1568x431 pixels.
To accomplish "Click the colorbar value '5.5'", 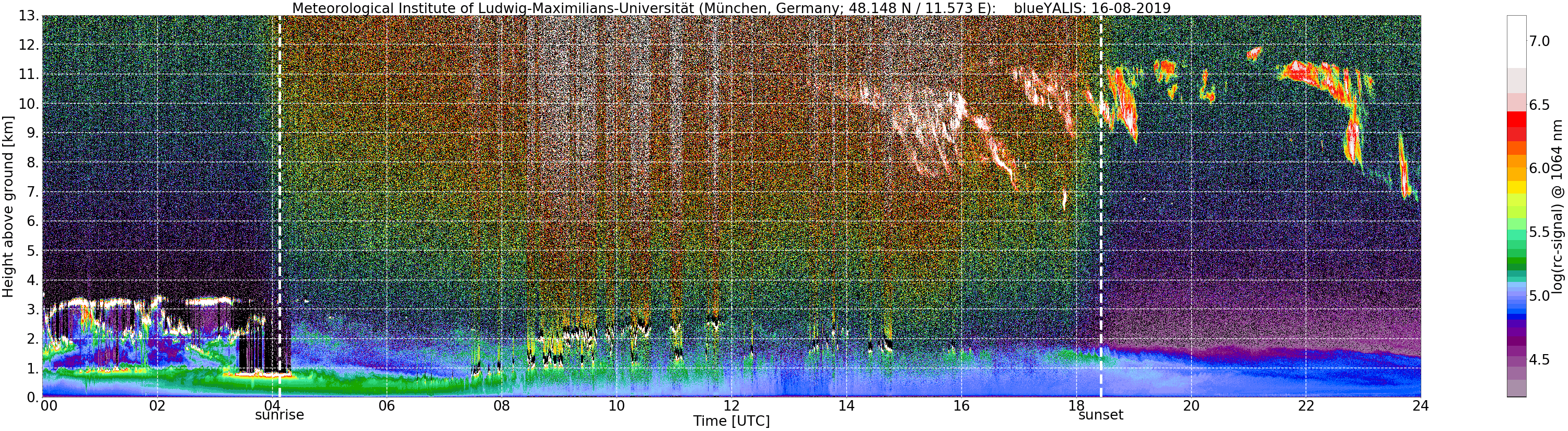I will click(x=1539, y=232).
